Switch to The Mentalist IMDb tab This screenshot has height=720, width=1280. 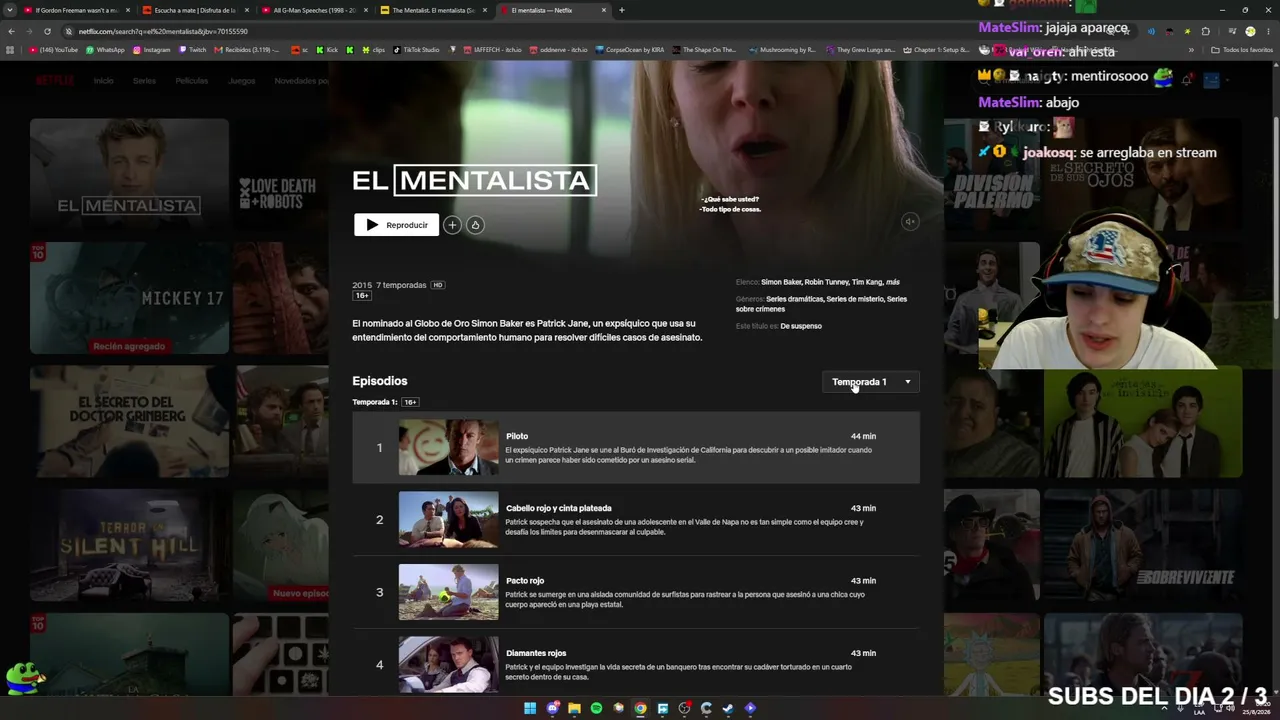point(433,10)
